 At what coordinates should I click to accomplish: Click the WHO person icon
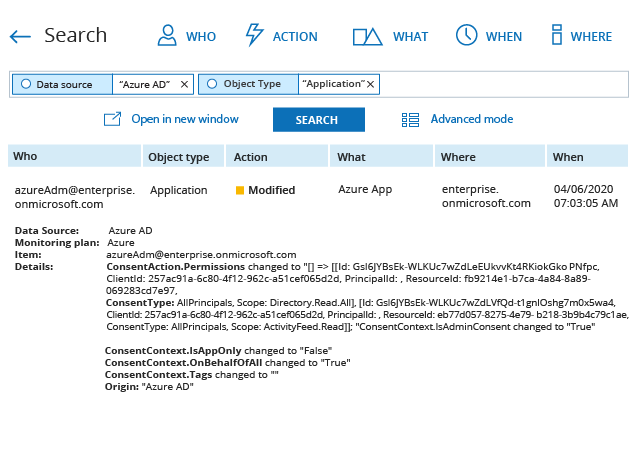point(167,35)
